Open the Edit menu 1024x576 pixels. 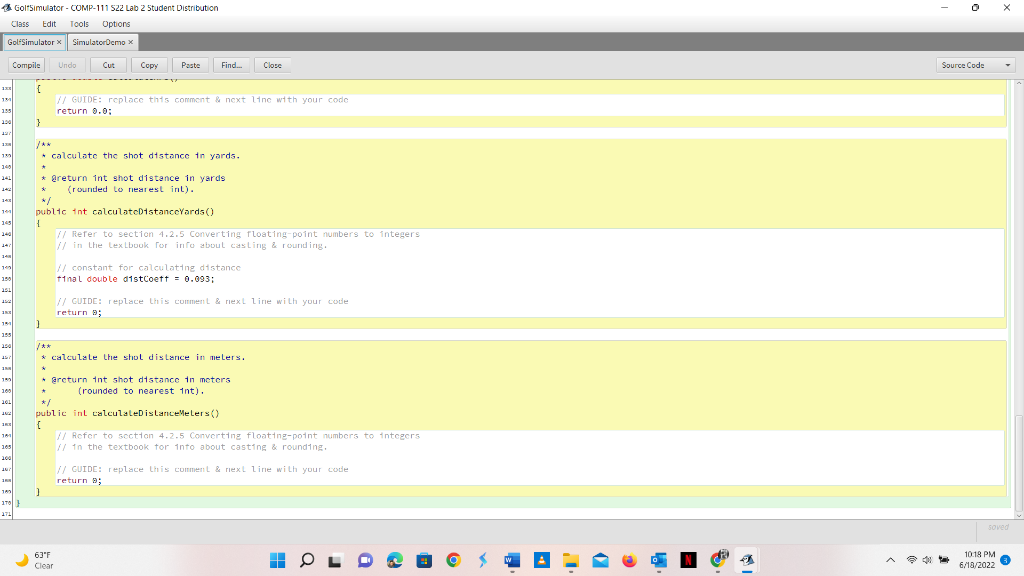[49, 24]
